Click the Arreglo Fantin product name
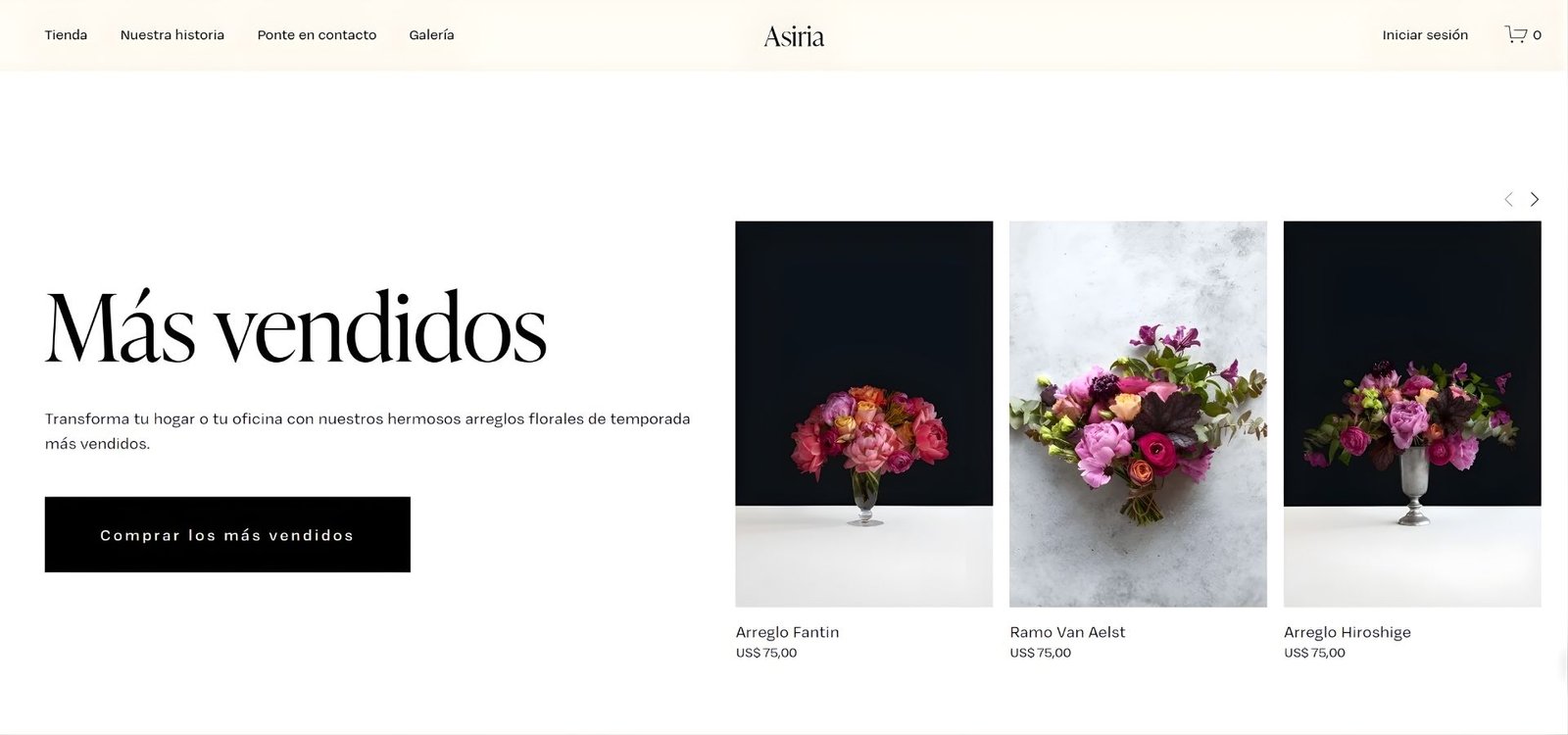1568x735 pixels. (x=787, y=632)
